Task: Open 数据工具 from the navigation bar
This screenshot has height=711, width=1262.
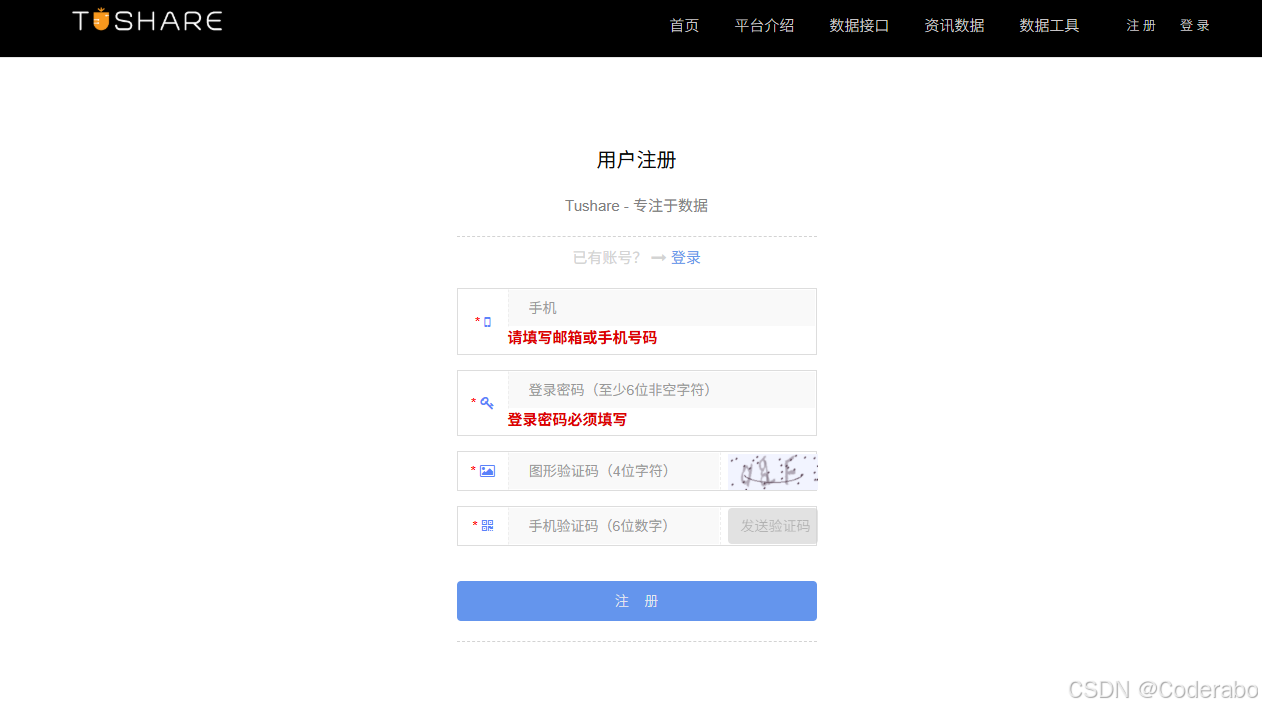Action: pos(1049,25)
